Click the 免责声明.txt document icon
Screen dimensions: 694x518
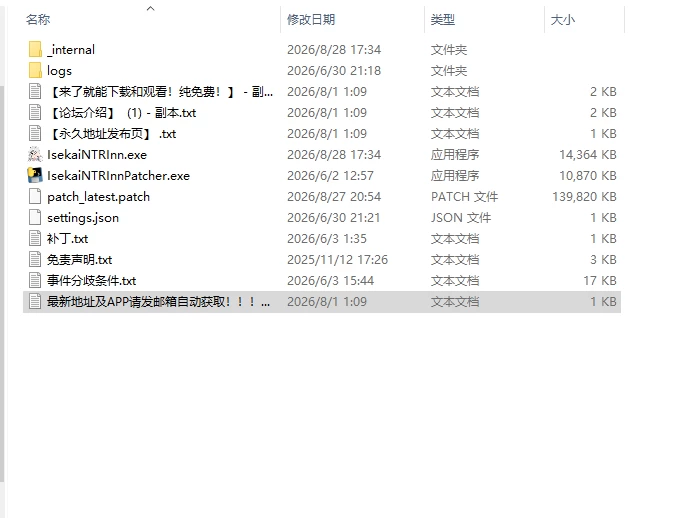(x=35, y=259)
